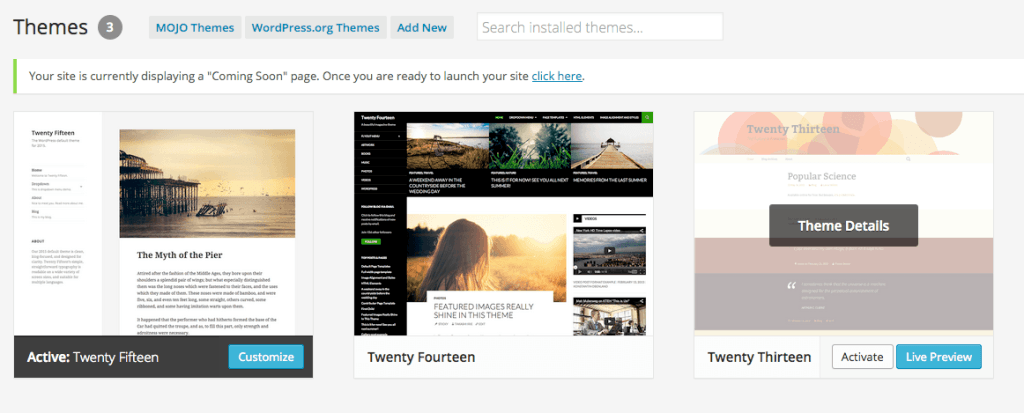Follow the 'click here' launch link
This screenshot has width=1024, height=413.
pos(556,76)
